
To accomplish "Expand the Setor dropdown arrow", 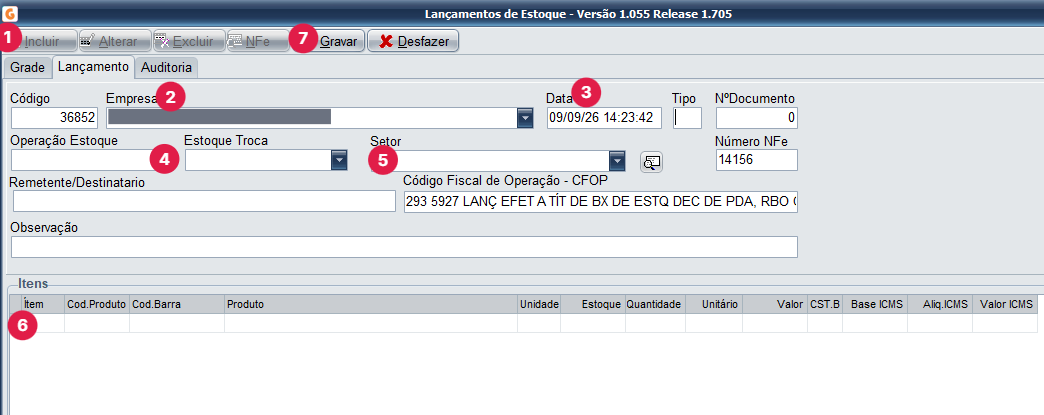I will coord(617,161).
